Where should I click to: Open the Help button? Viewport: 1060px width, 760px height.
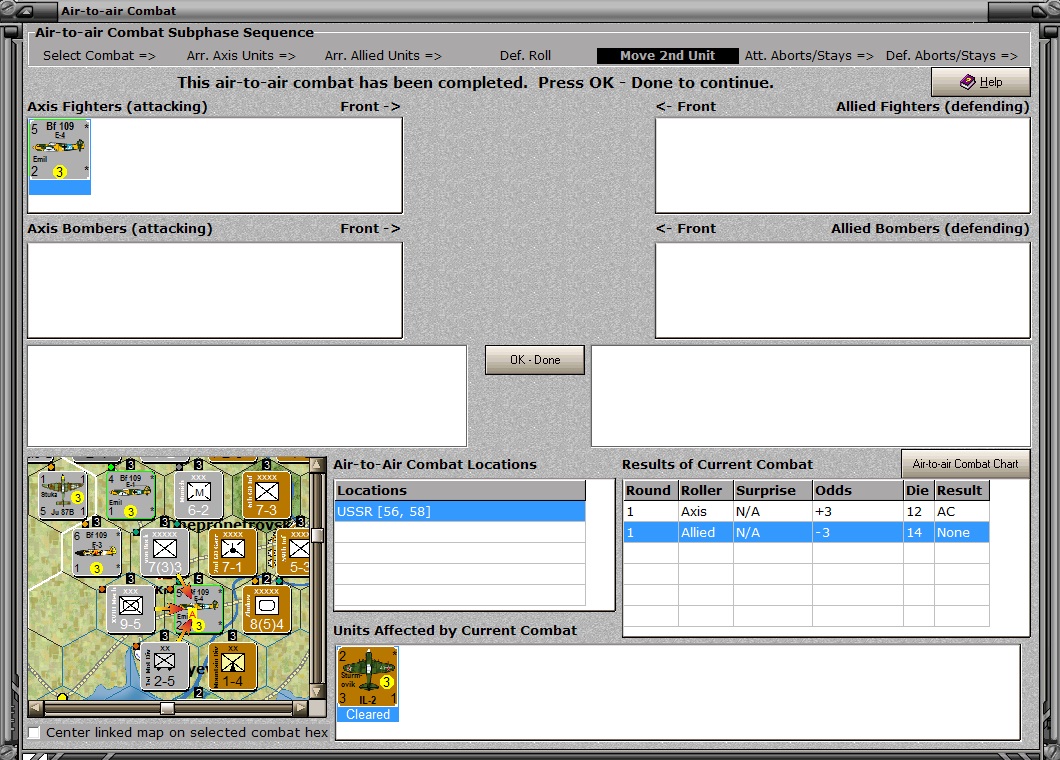pos(981,82)
